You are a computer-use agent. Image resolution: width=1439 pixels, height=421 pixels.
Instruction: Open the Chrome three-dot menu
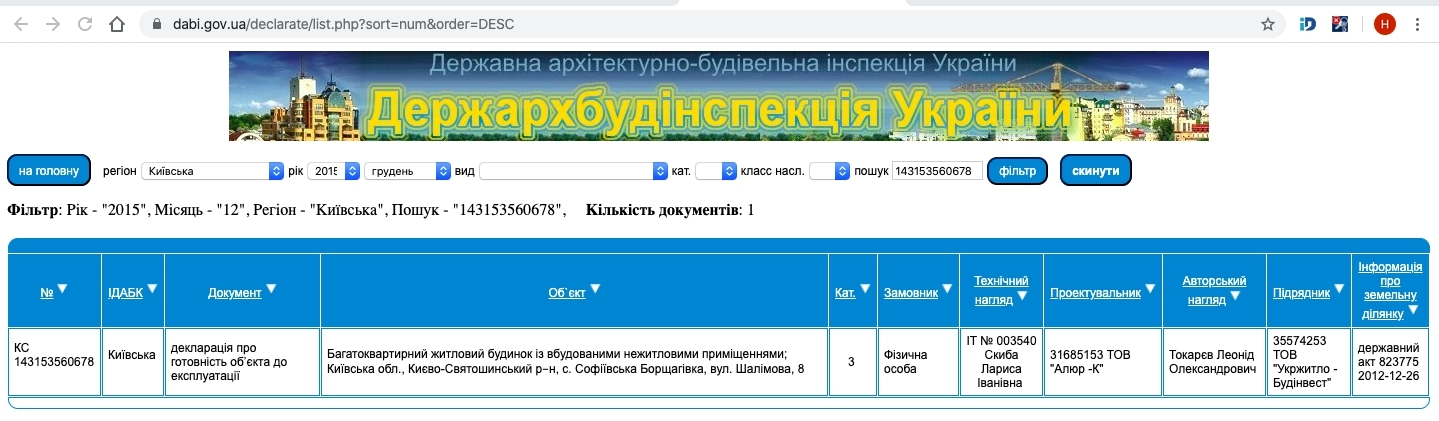coord(1417,24)
